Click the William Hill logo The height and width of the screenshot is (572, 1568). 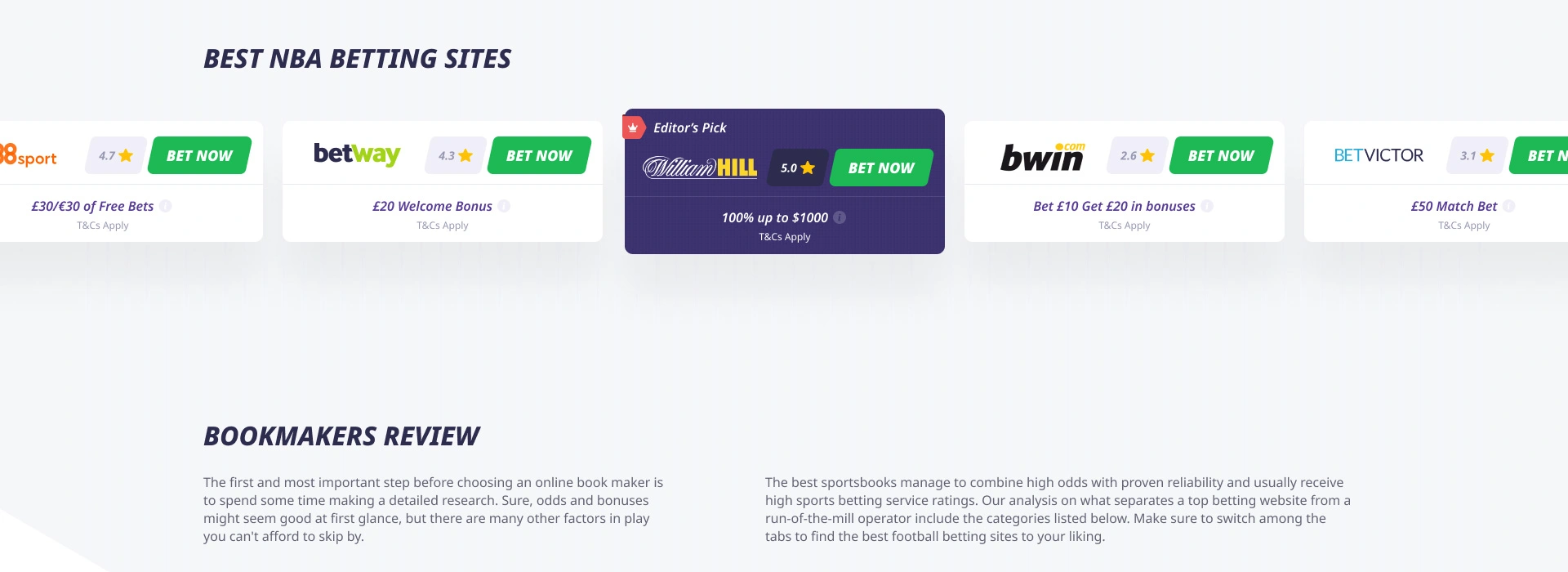coord(700,168)
